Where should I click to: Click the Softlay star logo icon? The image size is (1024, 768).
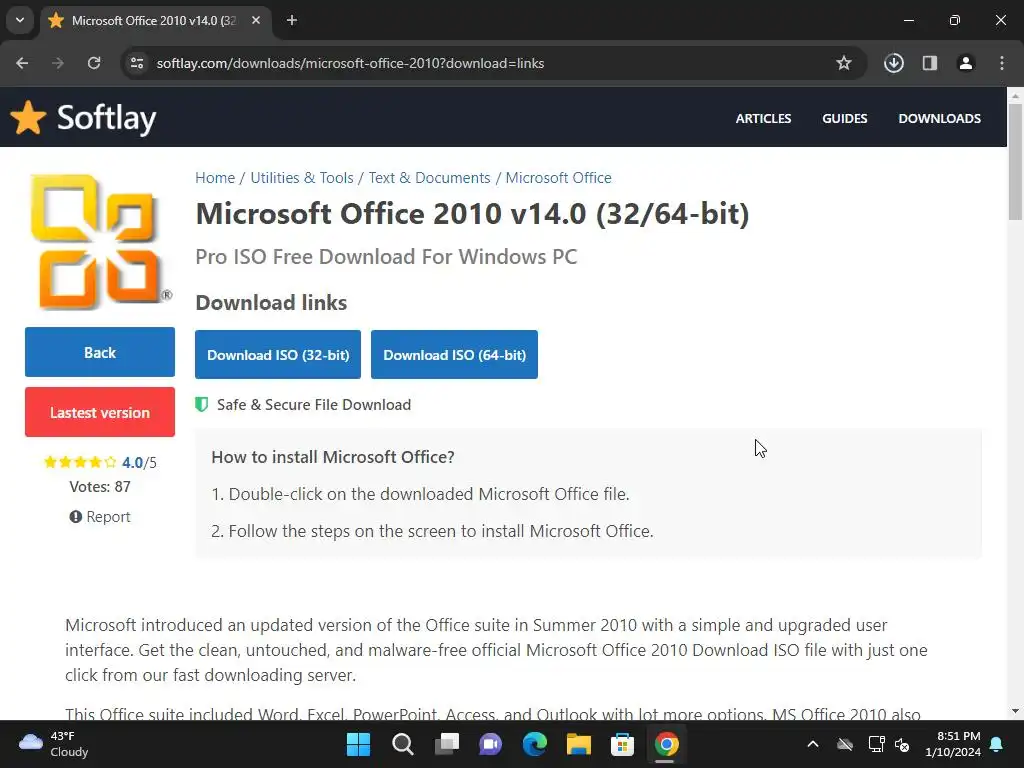point(28,118)
